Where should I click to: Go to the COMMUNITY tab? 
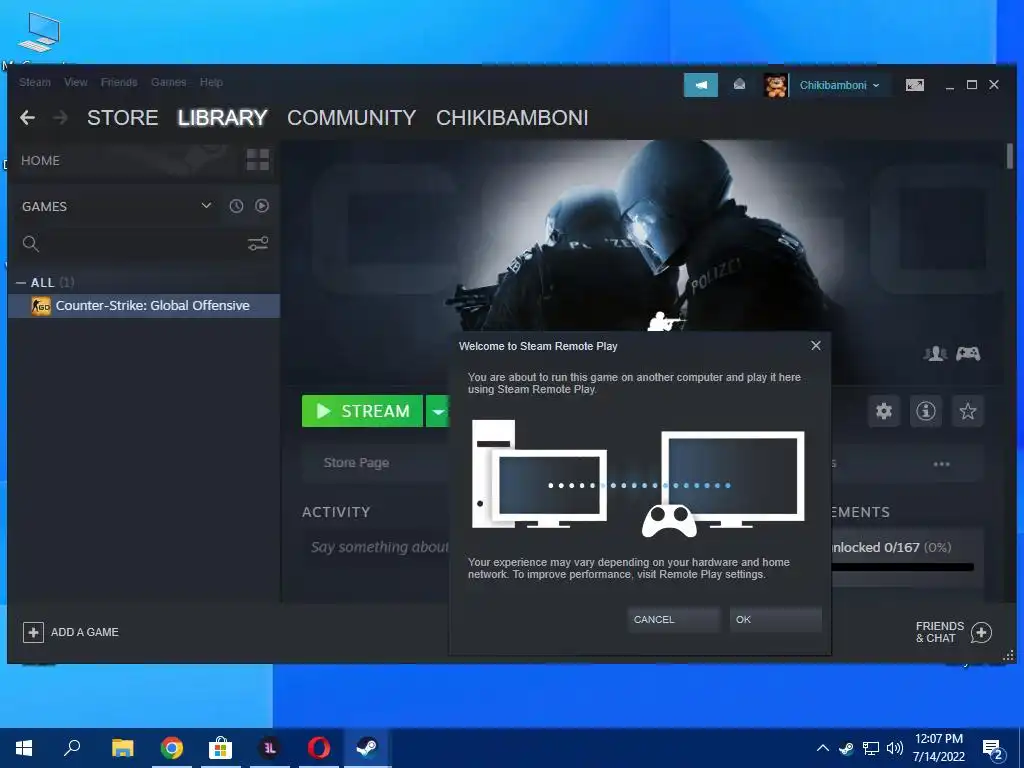pos(351,118)
